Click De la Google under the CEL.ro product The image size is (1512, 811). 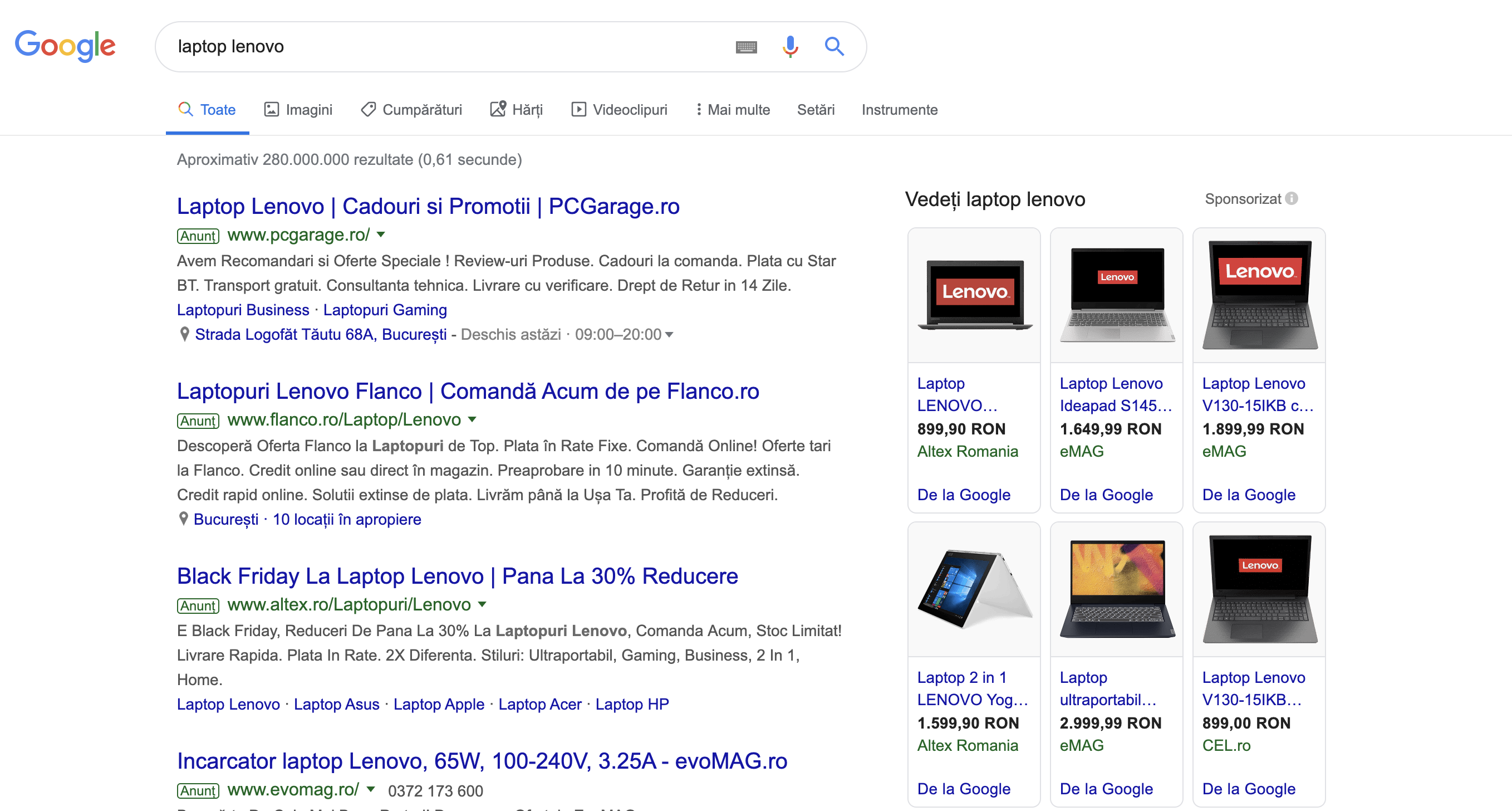(1249, 789)
